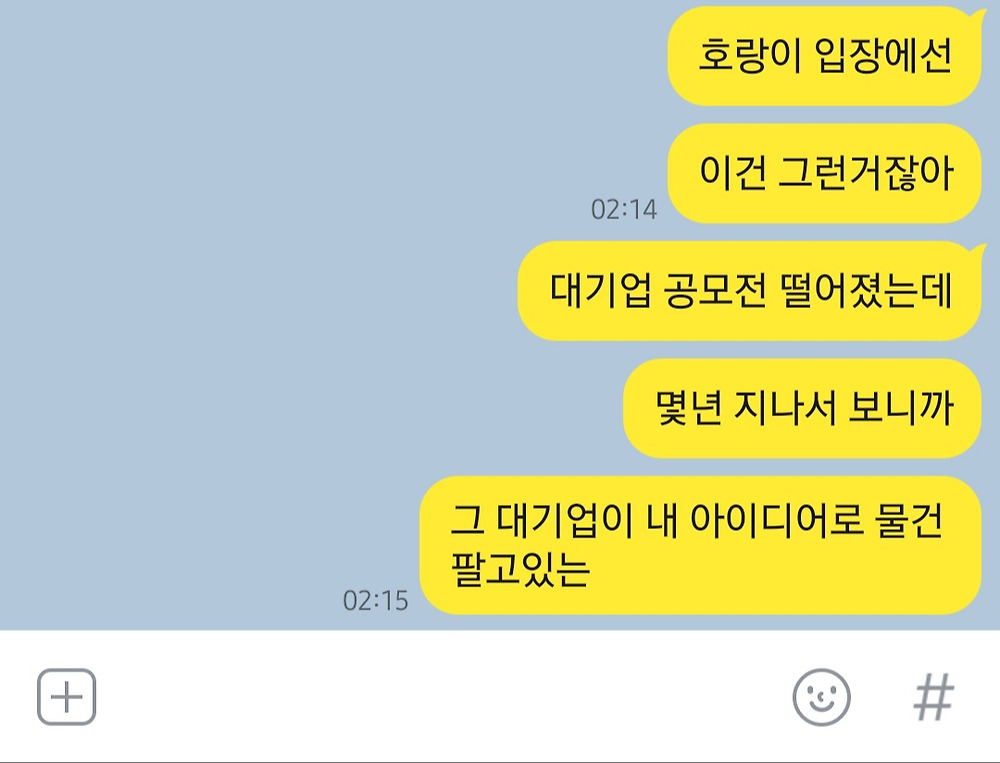Screen dimensions: 1000x763
Task: Select the message bubble "이건 그런거잖아"
Action: point(824,174)
